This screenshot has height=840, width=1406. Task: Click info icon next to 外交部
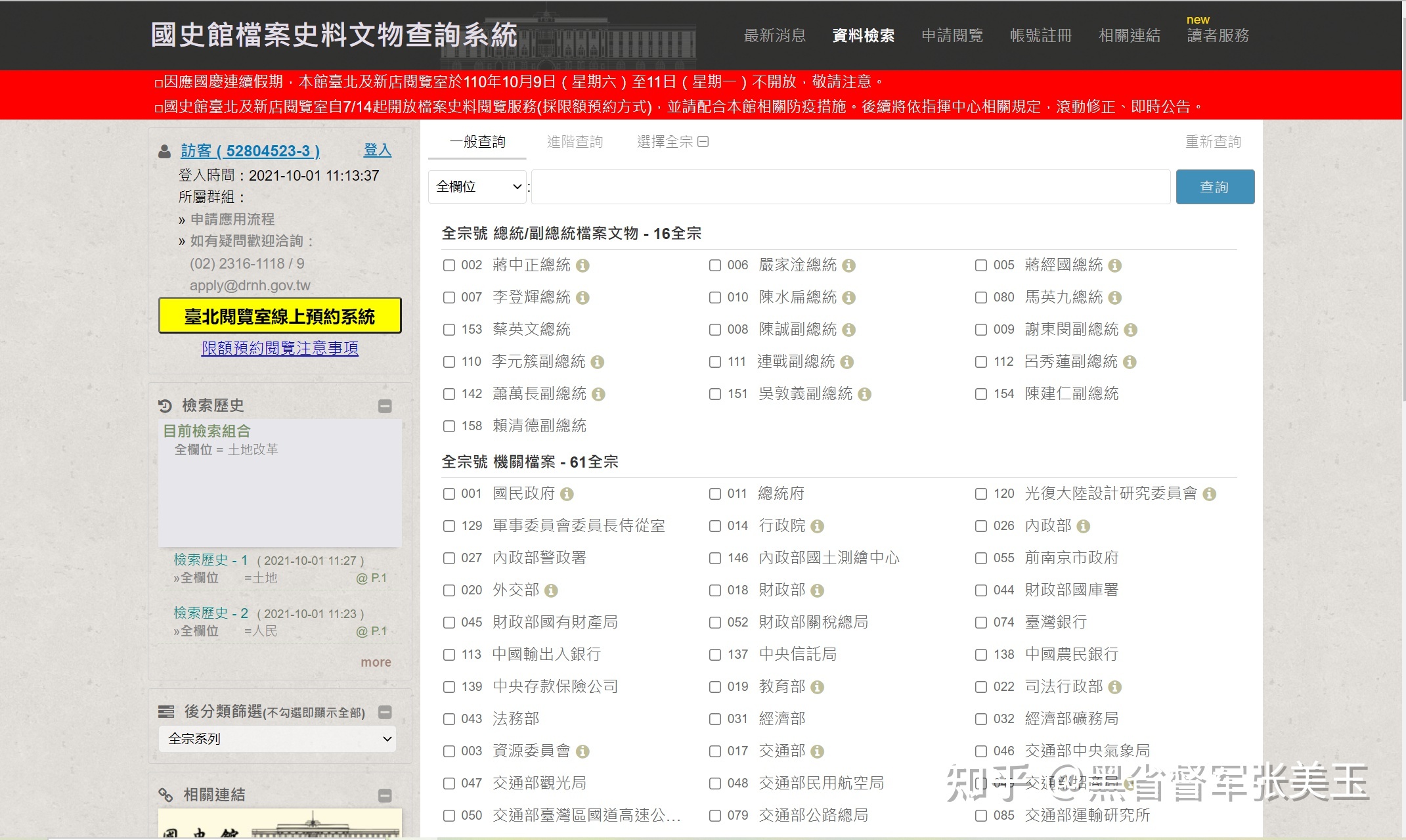pyautogui.click(x=551, y=590)
